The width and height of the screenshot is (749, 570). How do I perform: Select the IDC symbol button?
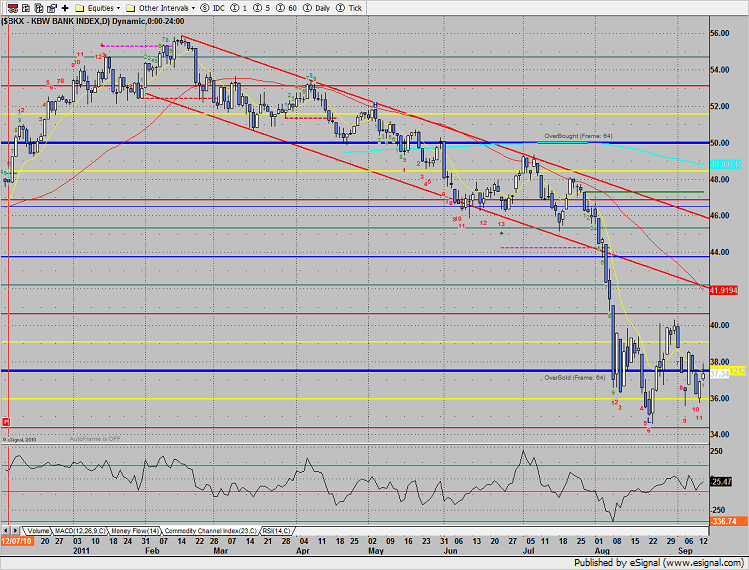[213, 8]
